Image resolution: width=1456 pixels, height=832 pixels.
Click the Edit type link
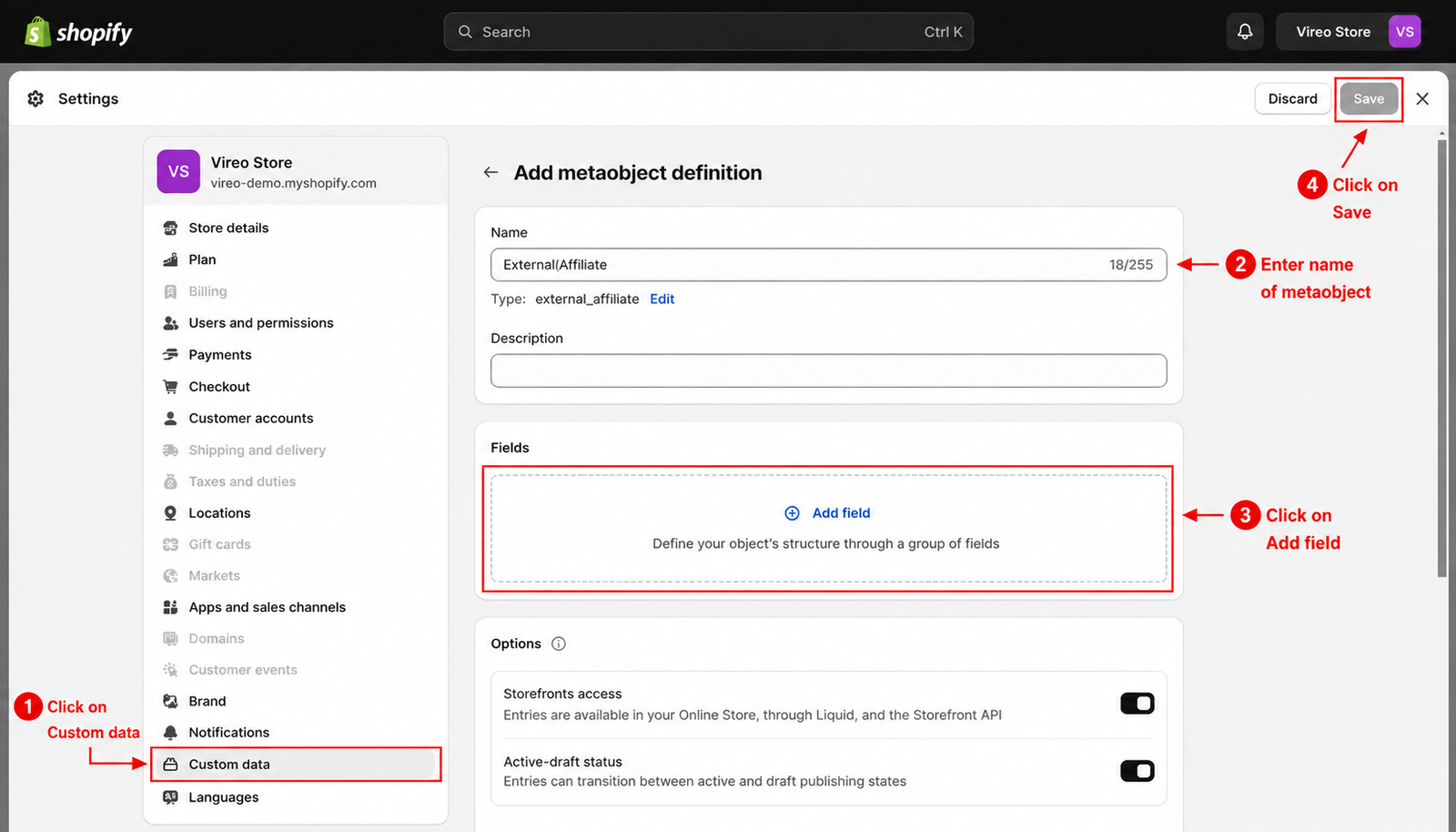[662, 299]
